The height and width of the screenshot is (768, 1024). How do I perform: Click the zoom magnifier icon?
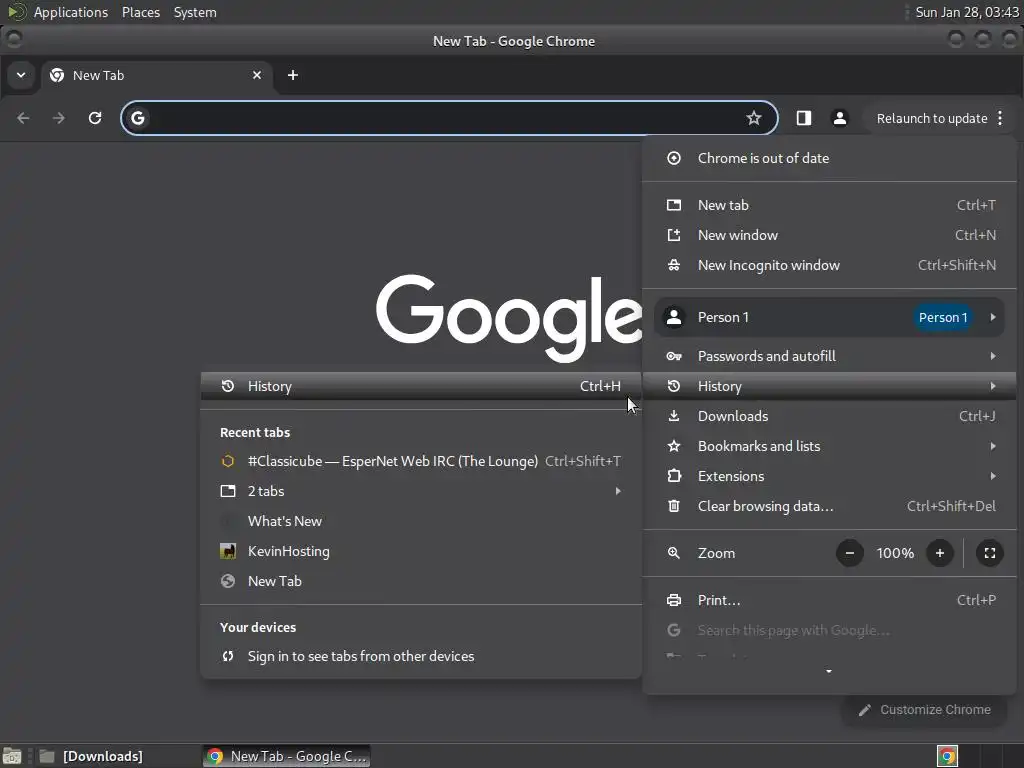point(673,553)
